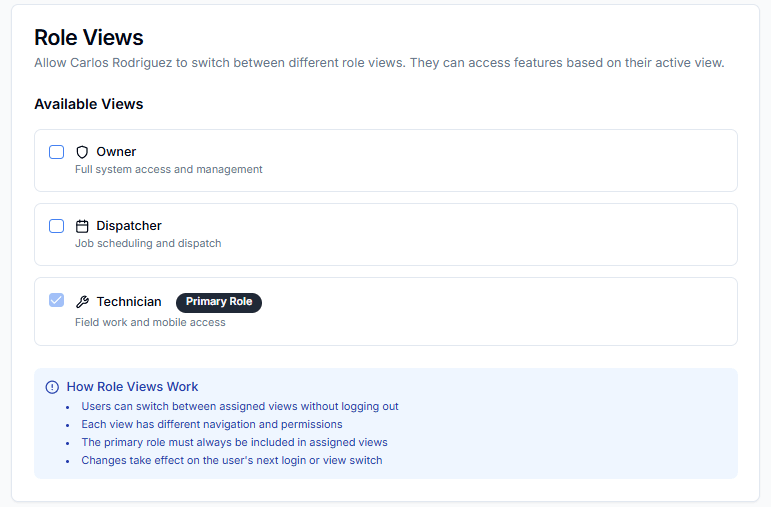Image resolution: width=771 pixels, height=507 pixels.
Task: Click the bullet about switching views without logging out
Action: (239, 407)
